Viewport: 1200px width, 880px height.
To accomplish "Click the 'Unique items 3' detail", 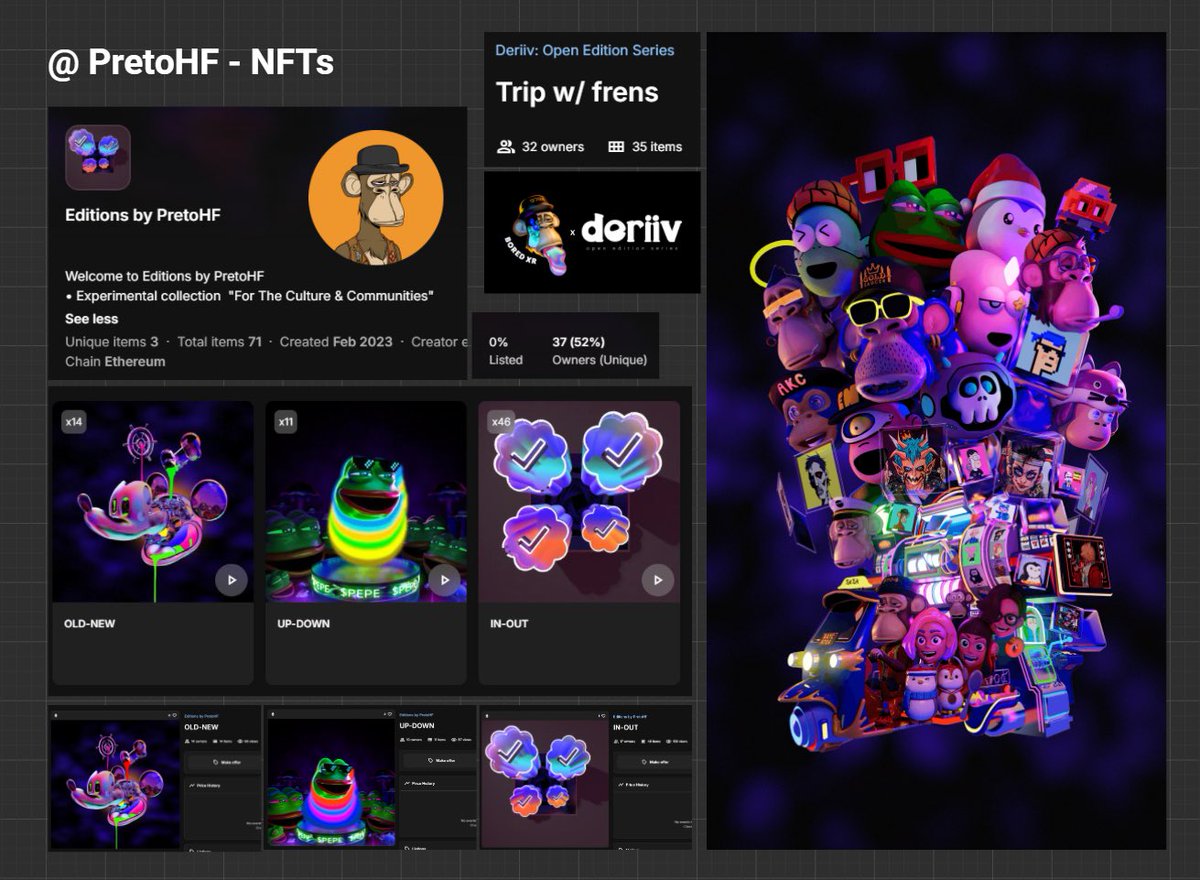I will pos(112,342).
